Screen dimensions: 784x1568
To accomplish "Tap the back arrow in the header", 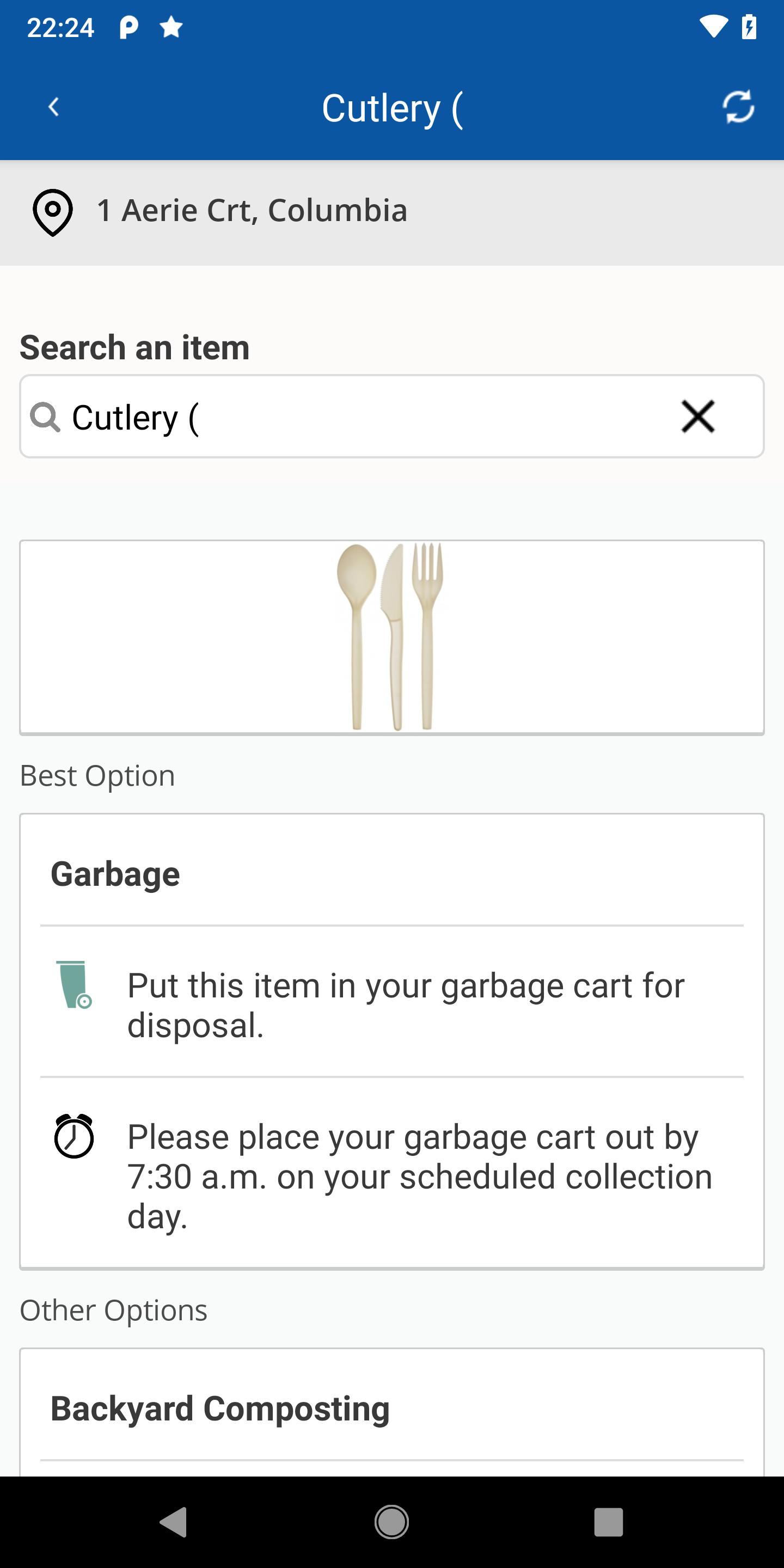I will tap(53, 107).
